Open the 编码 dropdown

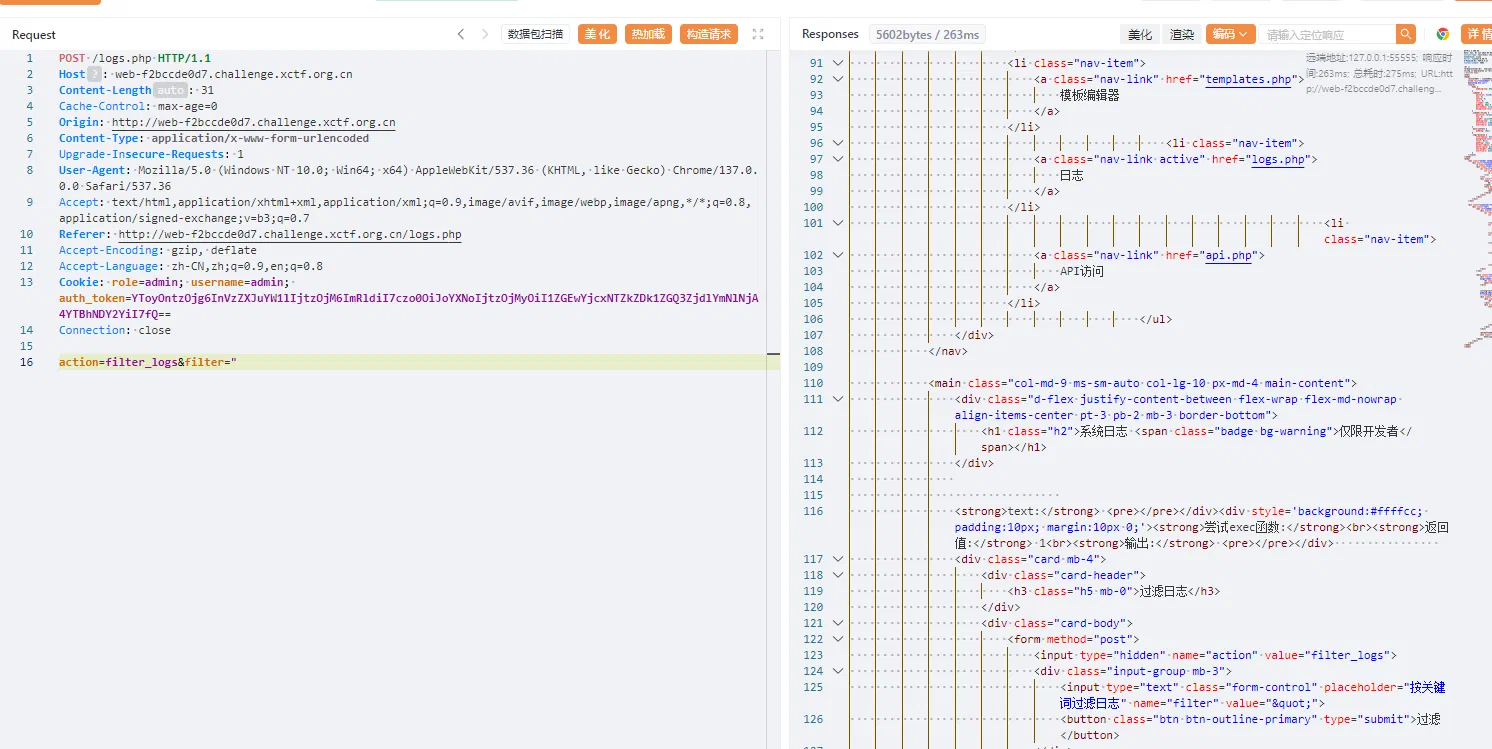coord(1230,34)
